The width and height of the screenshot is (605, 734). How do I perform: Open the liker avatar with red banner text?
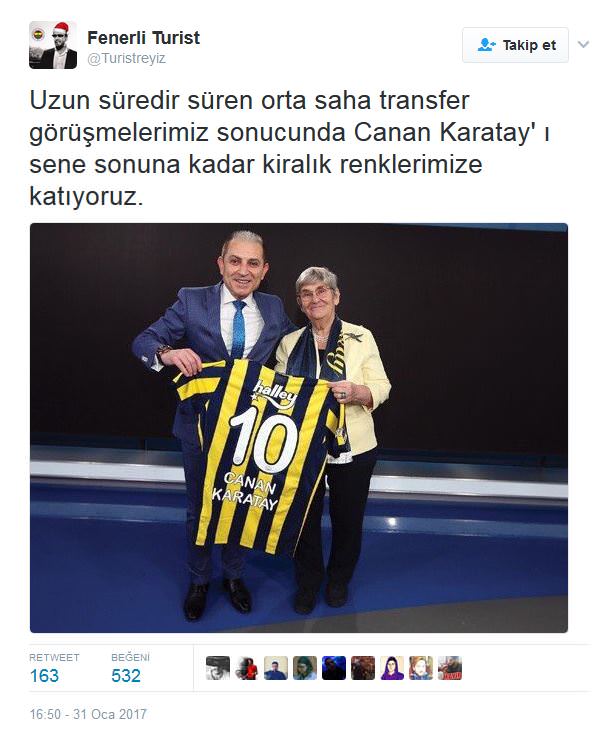(x=450, y=668)
